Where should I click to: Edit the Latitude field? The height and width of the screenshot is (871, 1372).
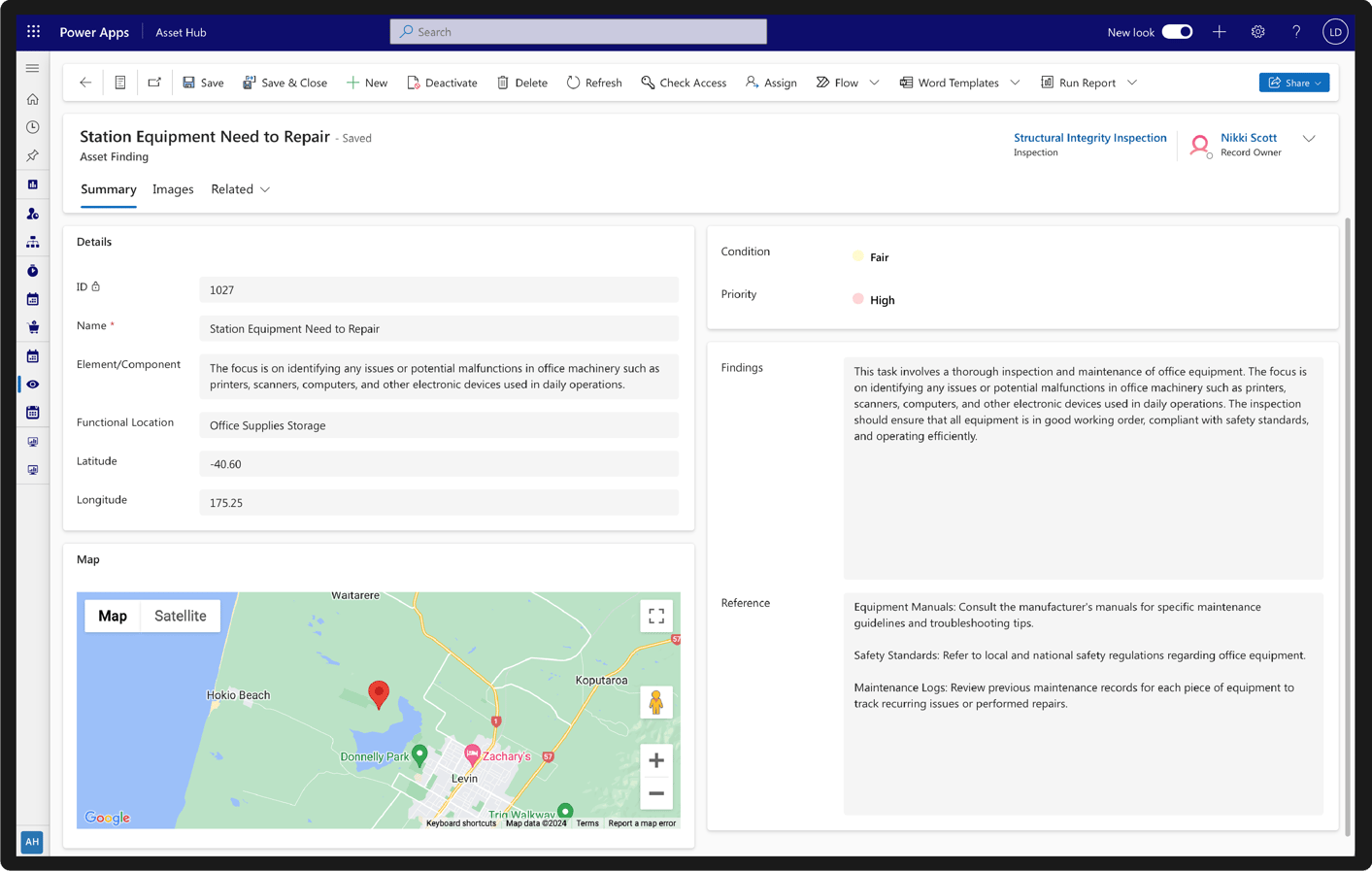(x=439, y=464)
